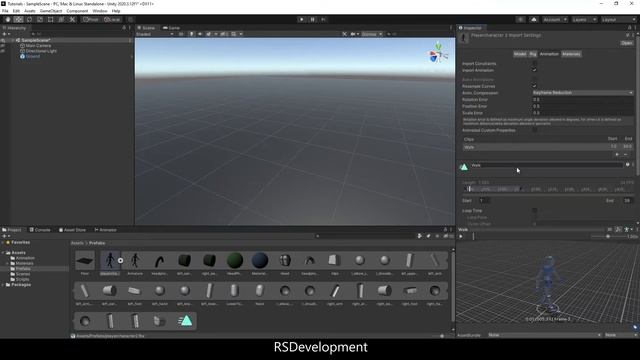This screenshot has height=360, width=640.
Task: Toggle Animated Custom Properties checkbox
Action: pyautogui.click(x=534, y=130)
